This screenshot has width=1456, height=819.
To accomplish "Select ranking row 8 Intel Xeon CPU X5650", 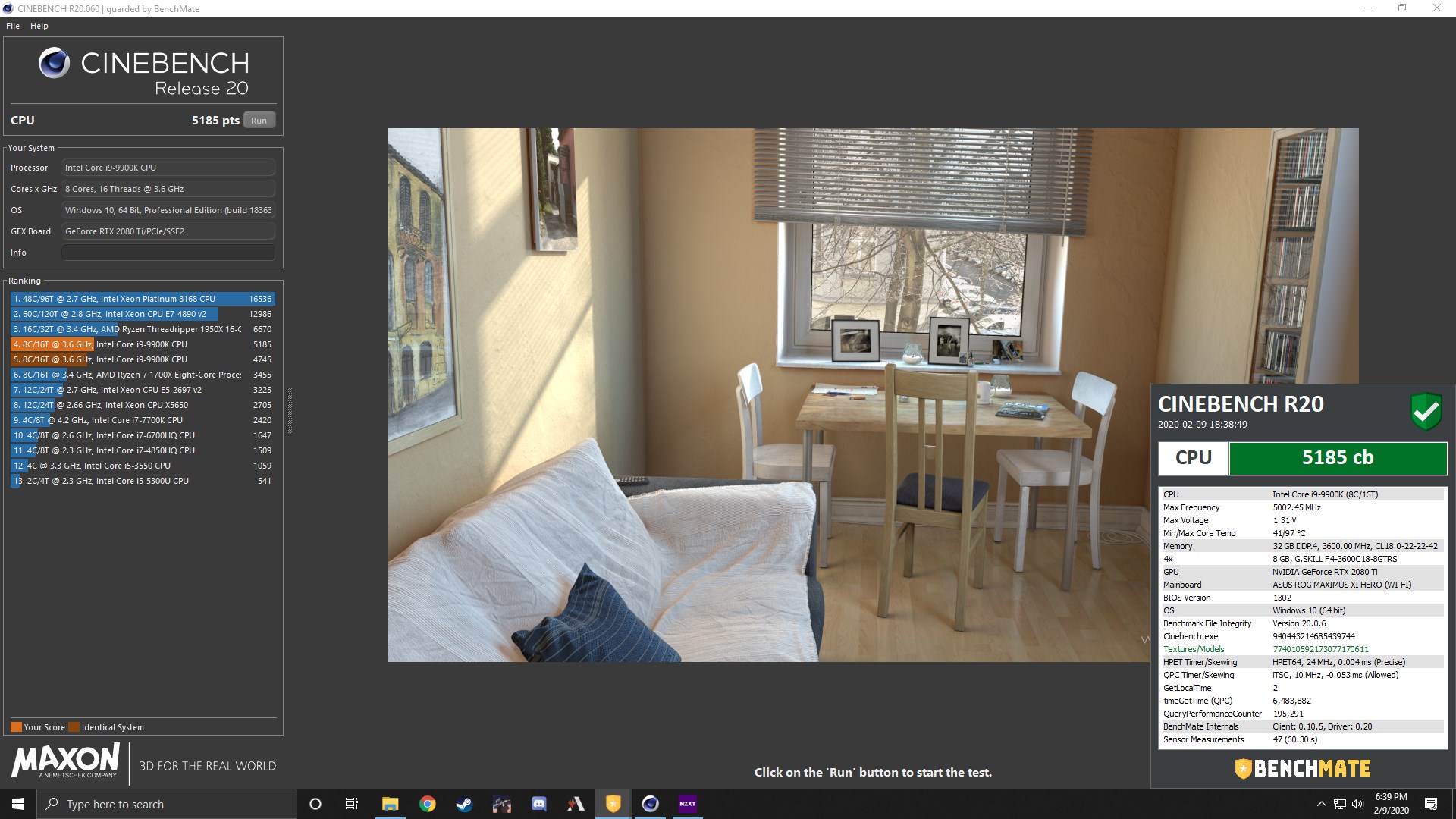I will pos(143,405).
